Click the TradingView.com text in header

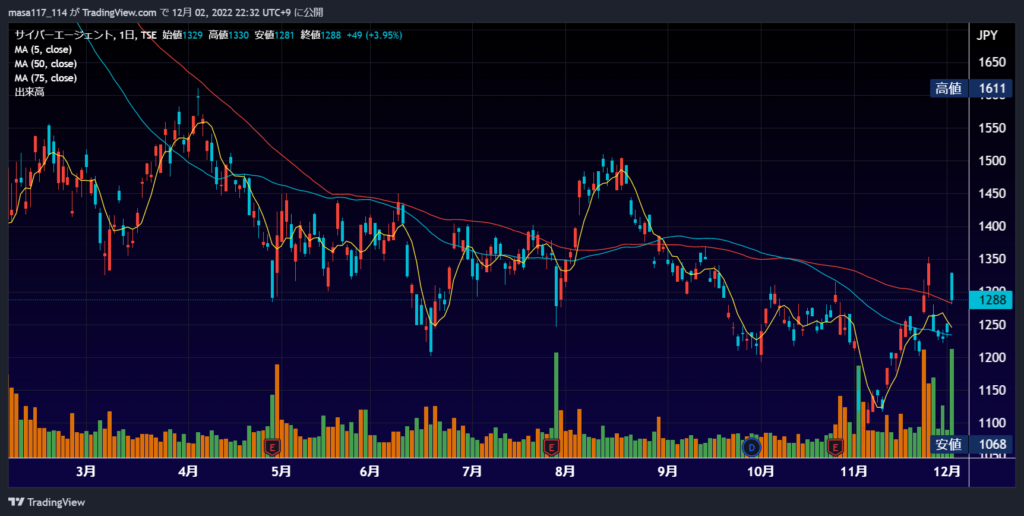120,12
